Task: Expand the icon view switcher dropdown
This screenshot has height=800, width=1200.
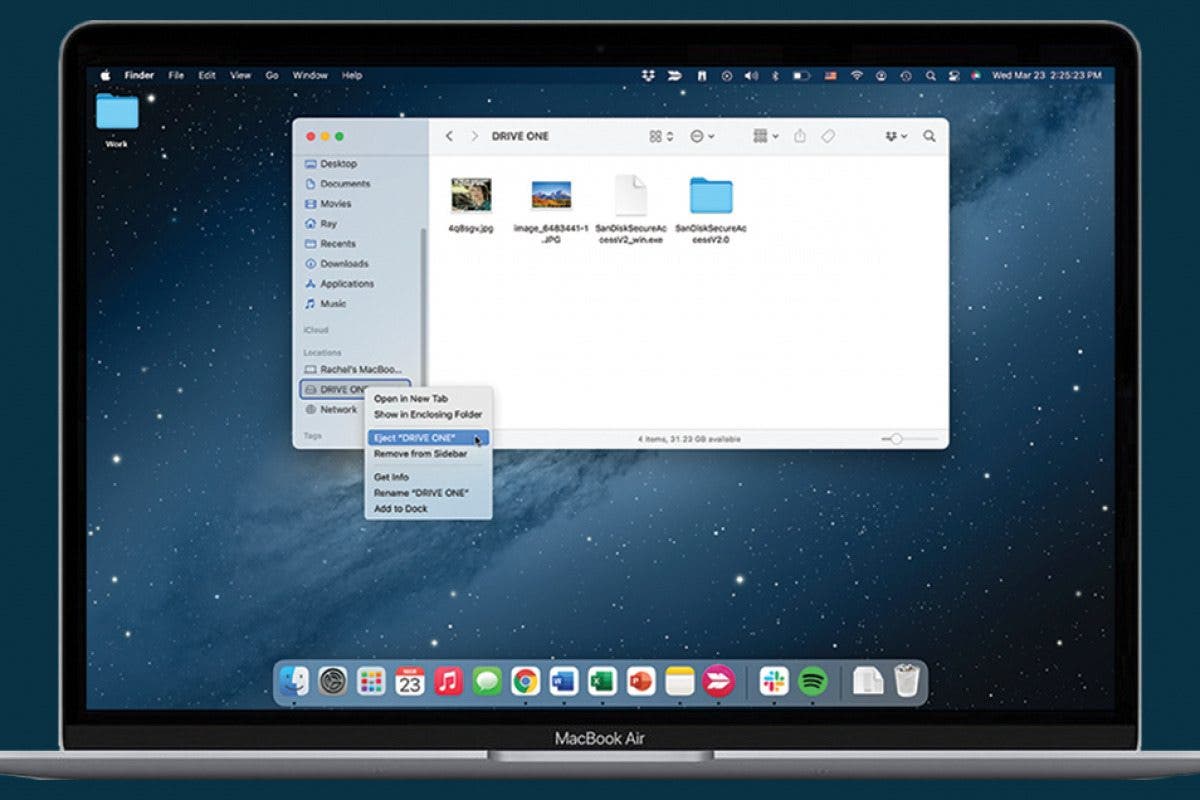Action: [661, 136]
